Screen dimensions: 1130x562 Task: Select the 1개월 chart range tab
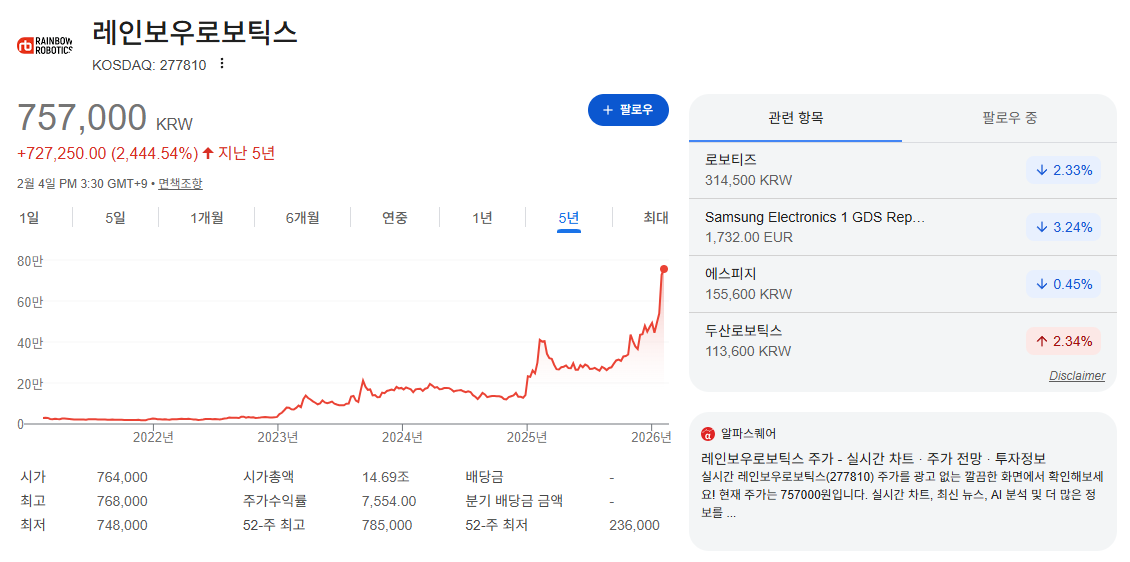[206, 218]
